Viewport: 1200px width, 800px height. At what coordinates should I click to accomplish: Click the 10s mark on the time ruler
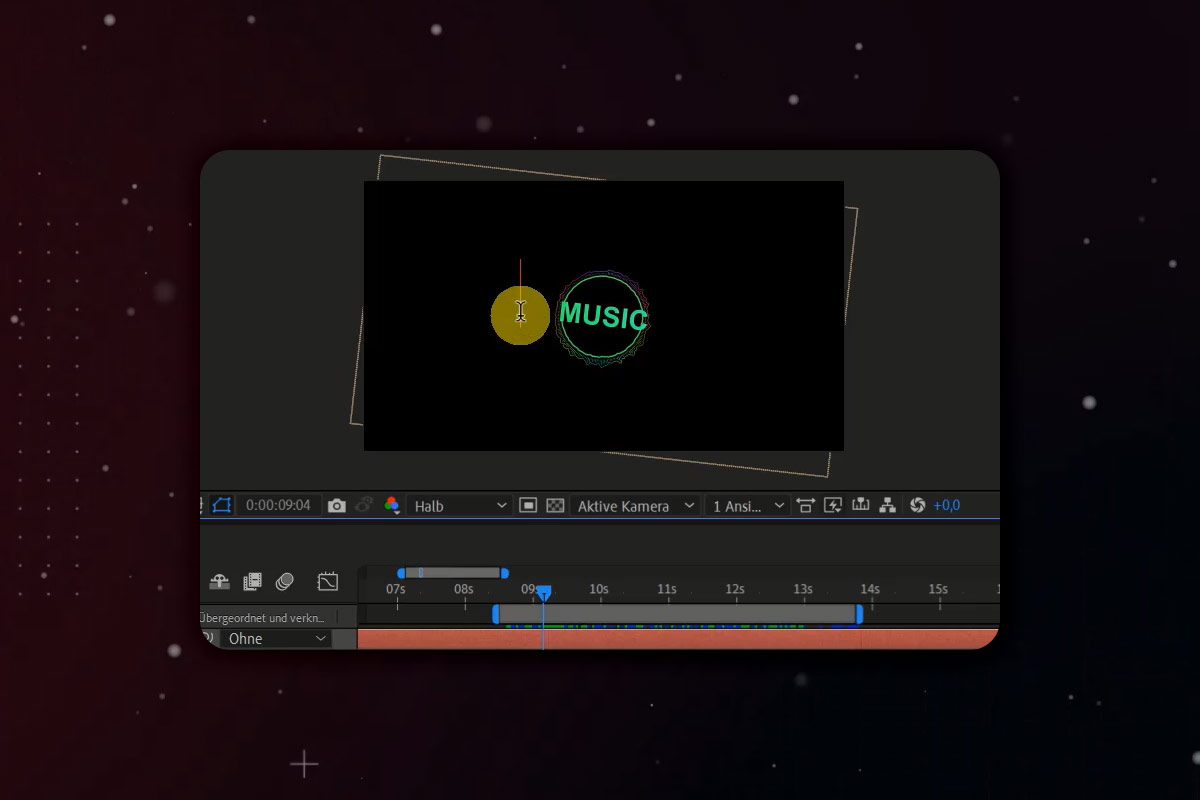pos(598,589)
